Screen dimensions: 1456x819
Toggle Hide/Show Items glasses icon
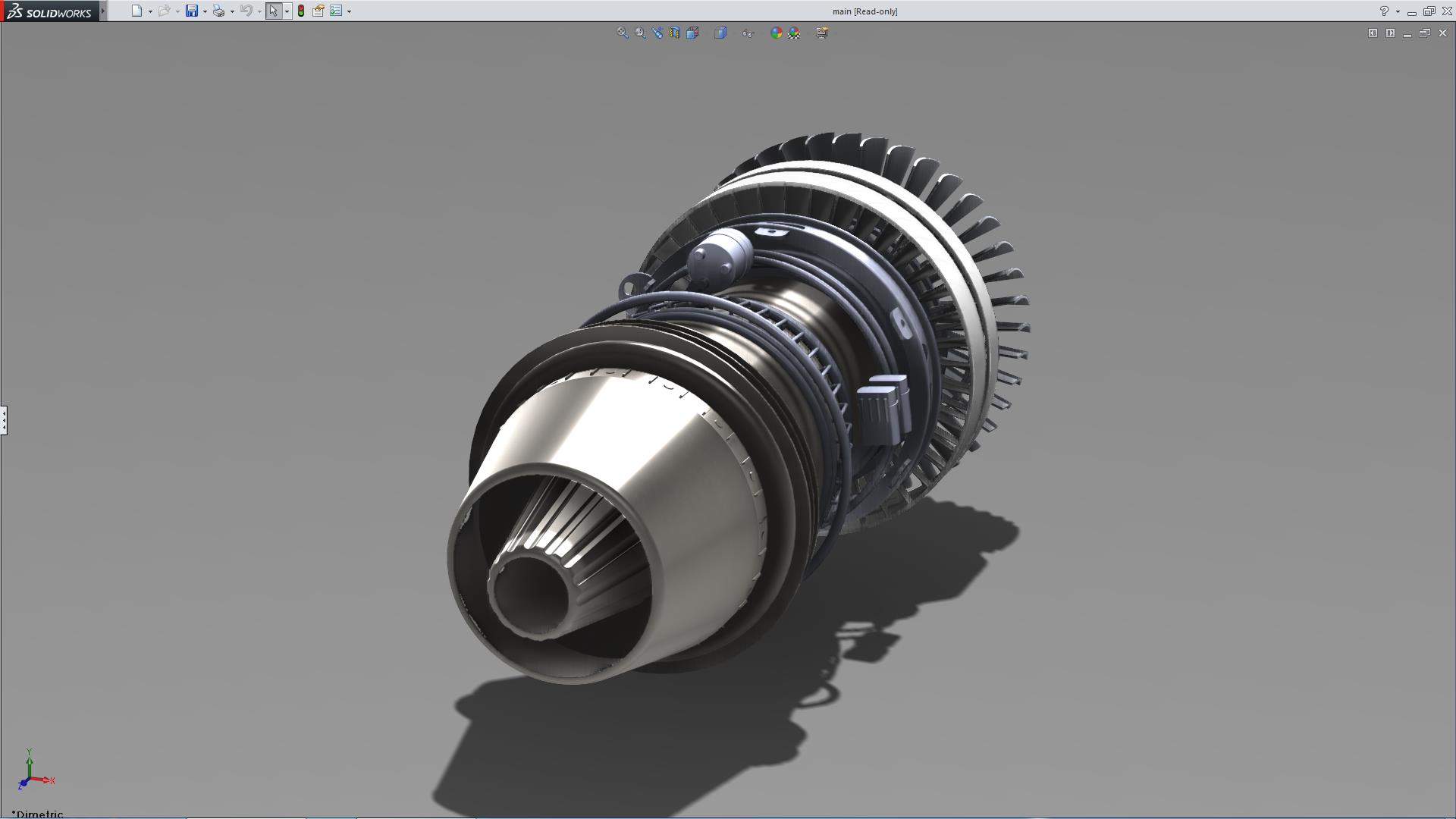pos(748,33)
